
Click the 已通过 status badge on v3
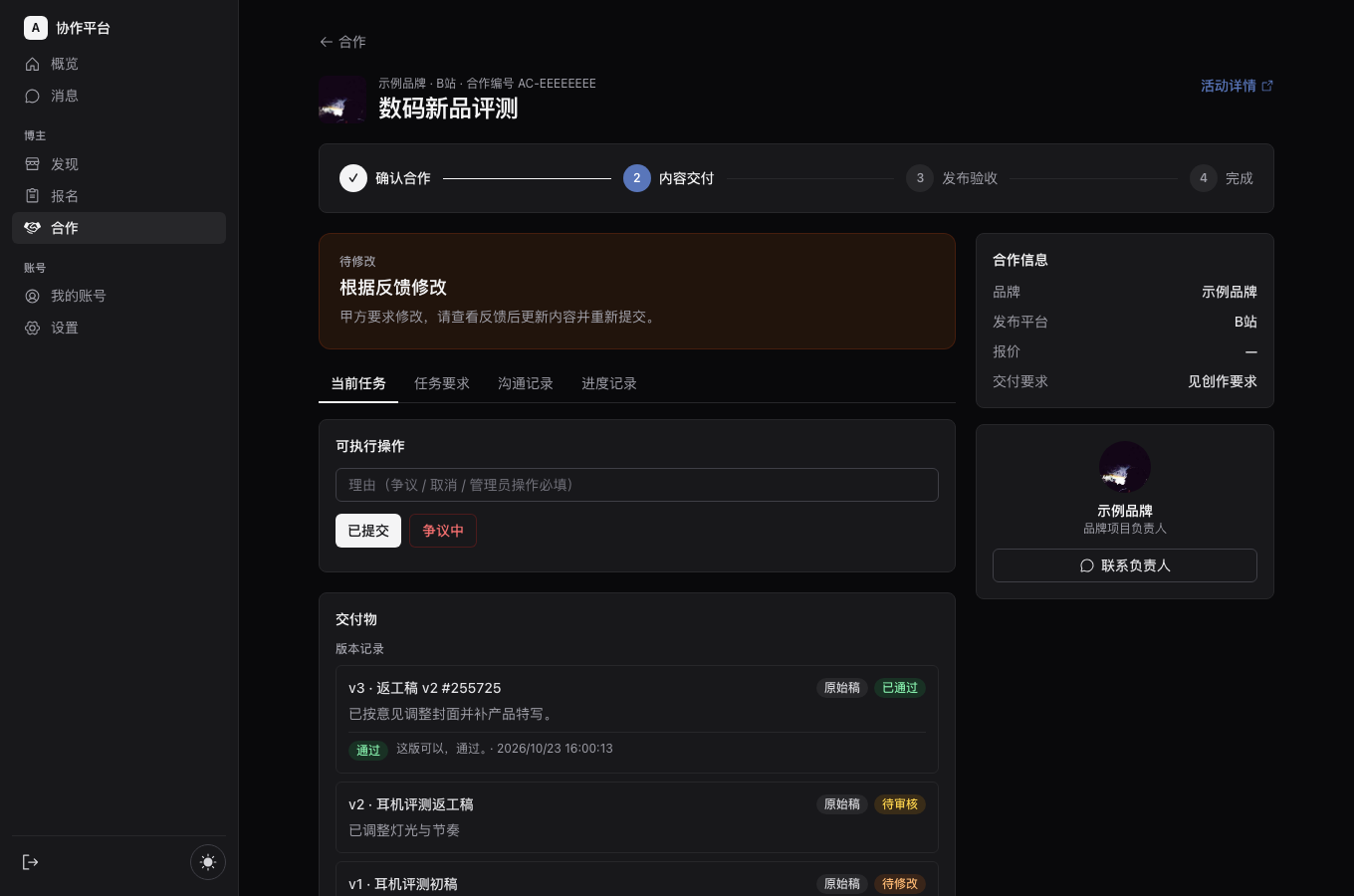(900, 688)
